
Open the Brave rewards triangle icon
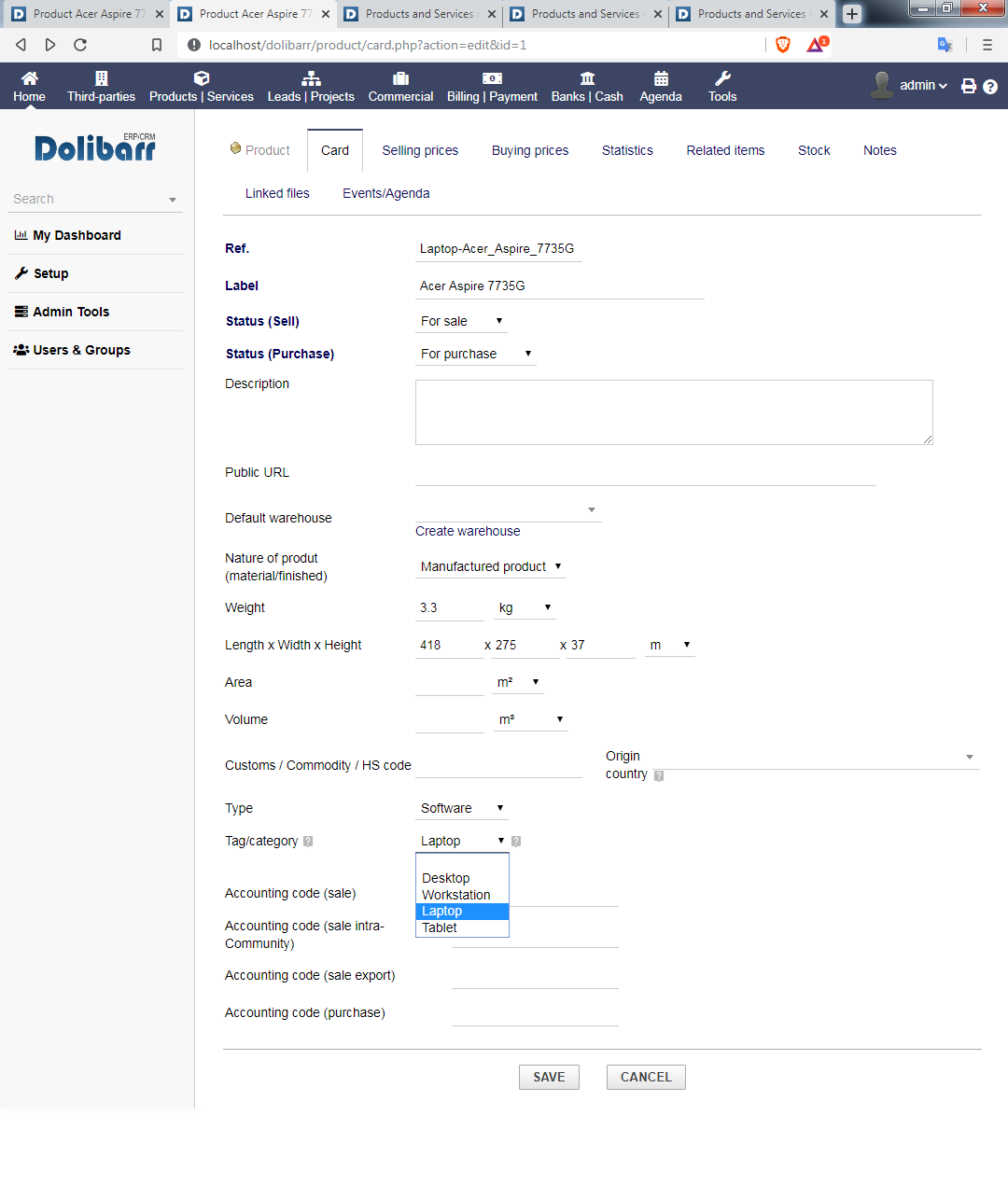coord(817,44)
